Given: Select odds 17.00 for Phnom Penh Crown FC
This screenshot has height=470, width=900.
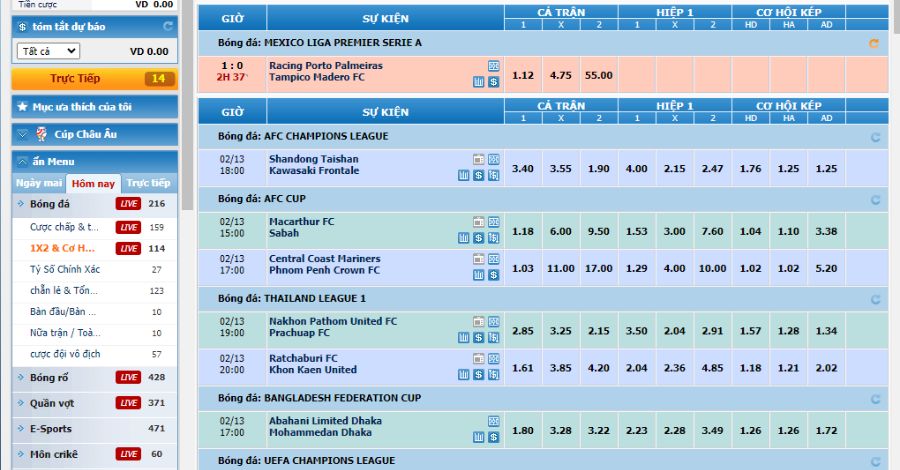Looking at the screenshot, I should coord(599,269).
